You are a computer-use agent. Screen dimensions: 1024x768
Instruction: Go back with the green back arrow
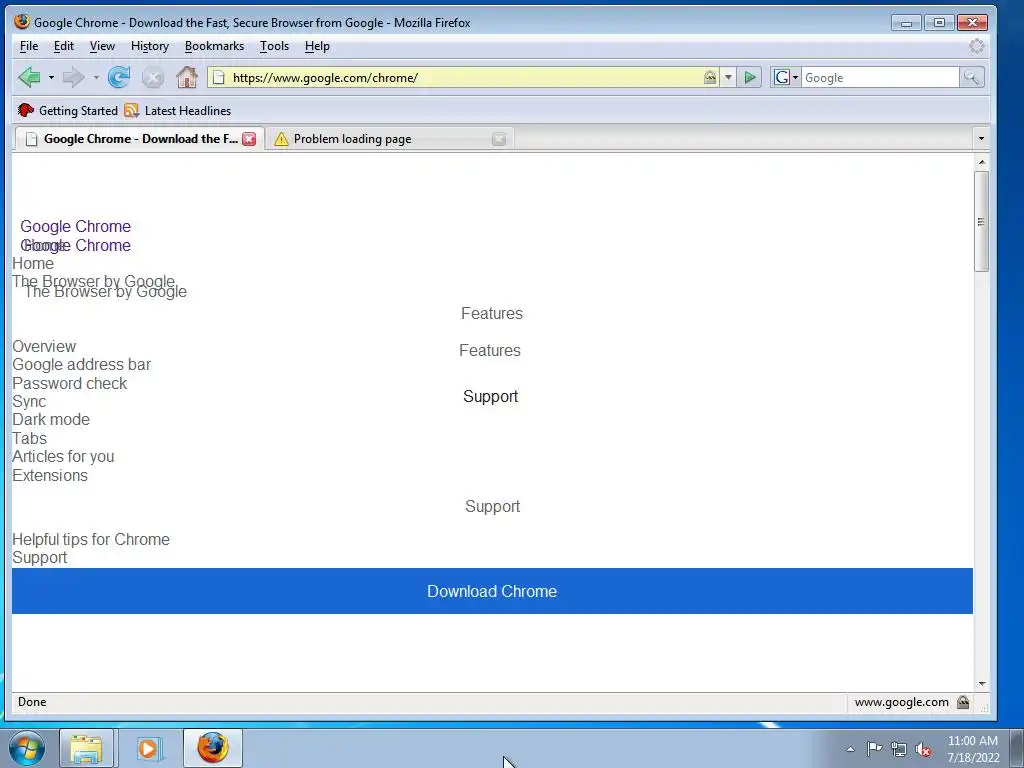[x=29, y=77]
